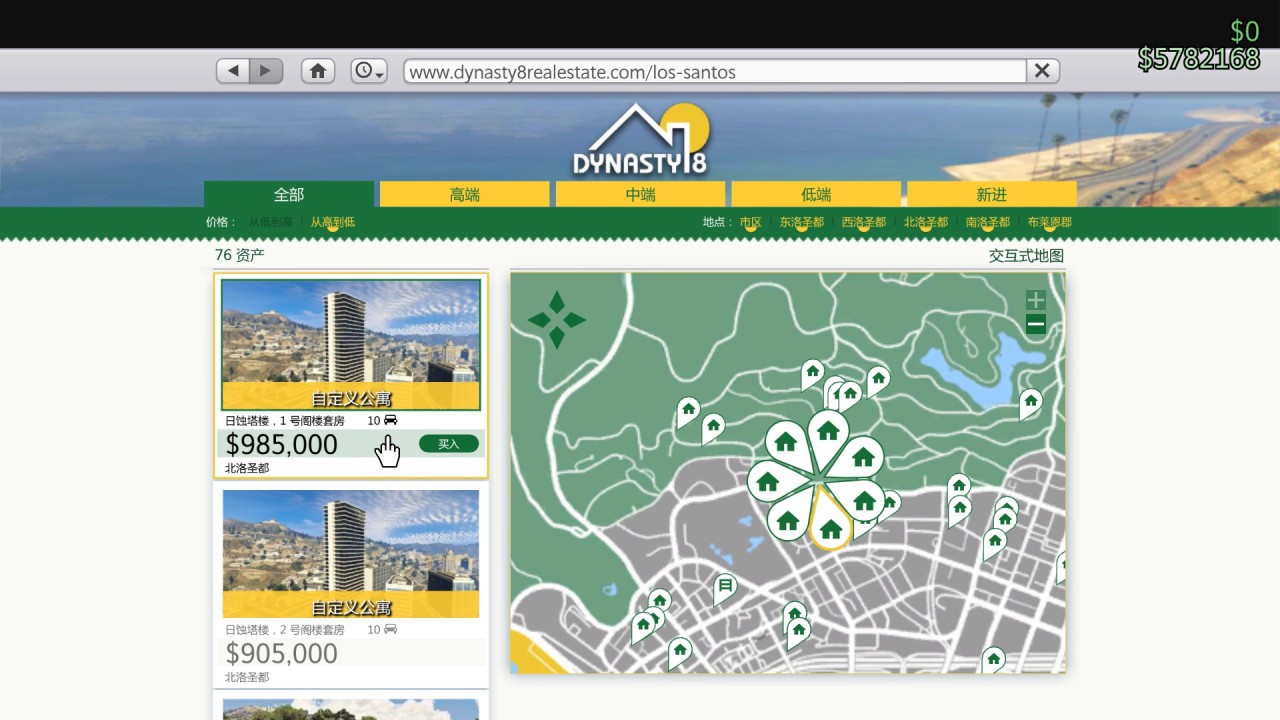
Task: Click the car capacity icon on the $905,000 listing
Action: pyautogui.click(x=390, y=629)
